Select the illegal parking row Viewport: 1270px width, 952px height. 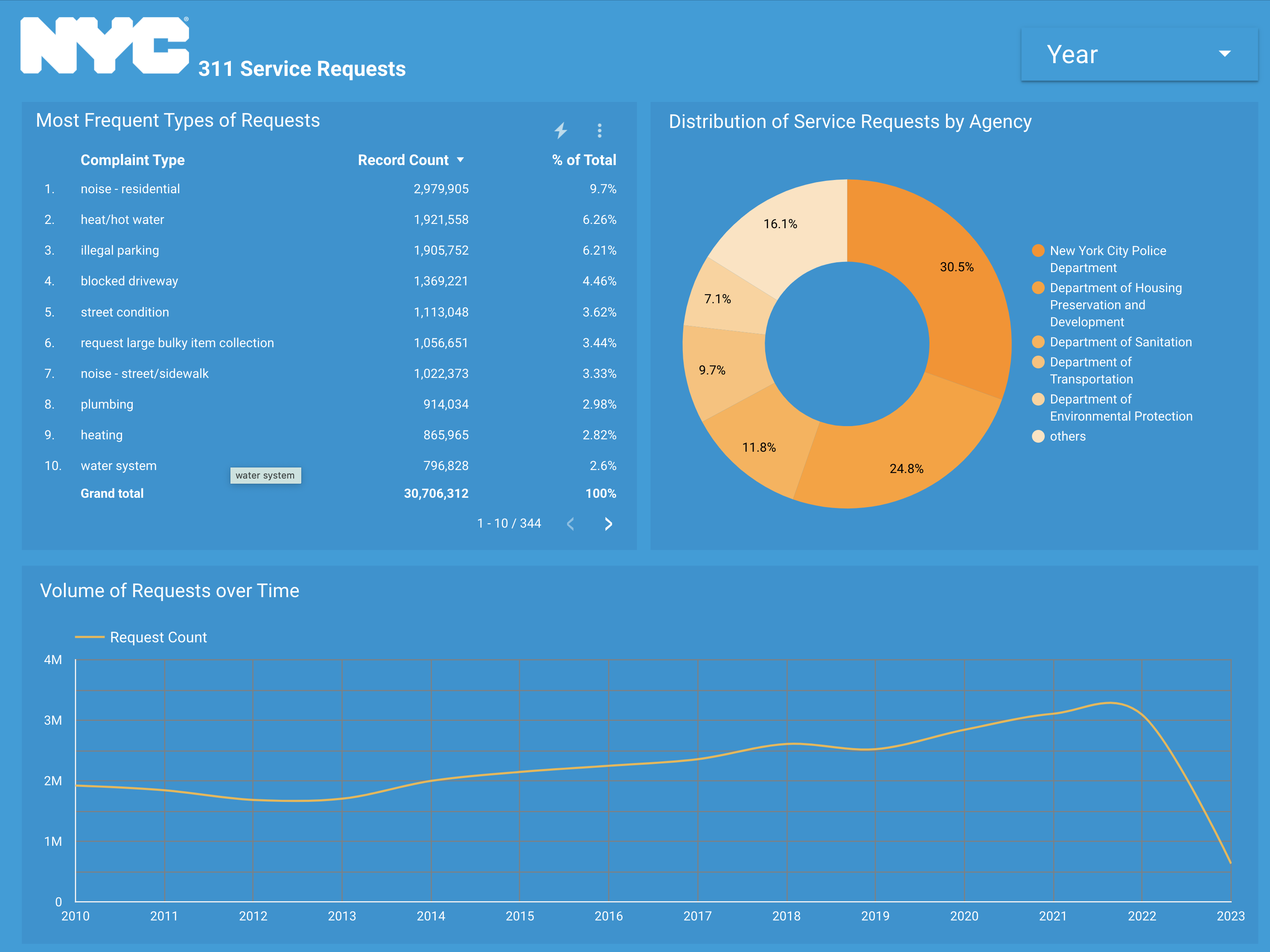tap(330, 250)
